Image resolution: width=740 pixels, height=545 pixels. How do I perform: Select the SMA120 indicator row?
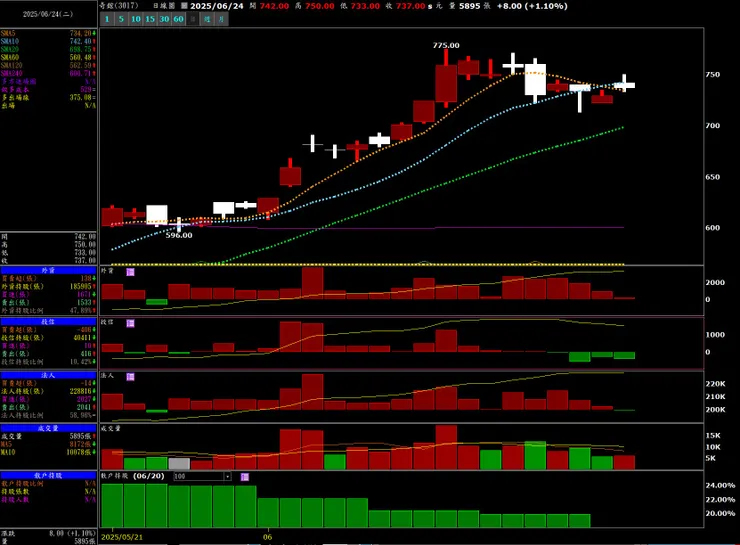click(48, 66)
